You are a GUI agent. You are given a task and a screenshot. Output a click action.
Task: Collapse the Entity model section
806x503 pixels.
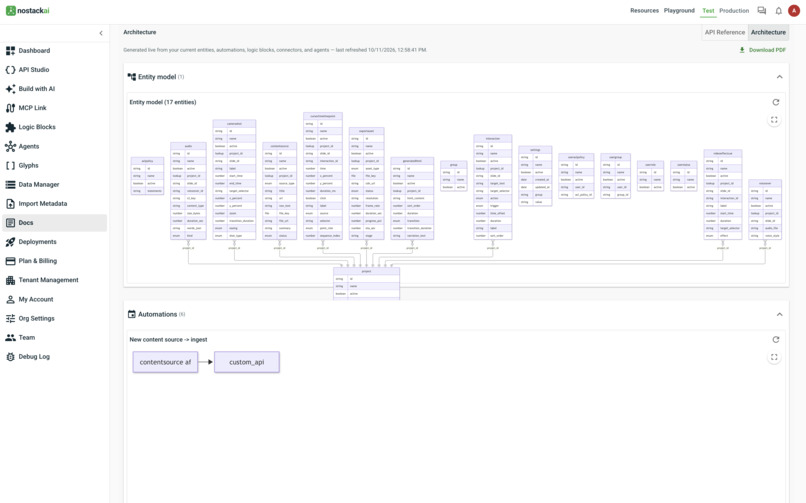click(x=779, y=77)
